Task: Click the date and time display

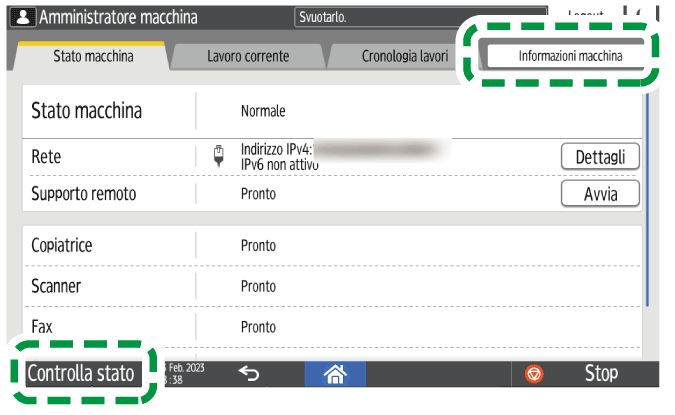Action: [x=183, y=374]
